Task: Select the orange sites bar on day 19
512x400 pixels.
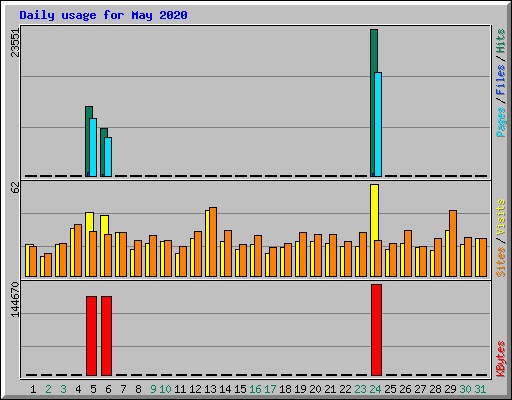Action: click(x=303, y=254)
